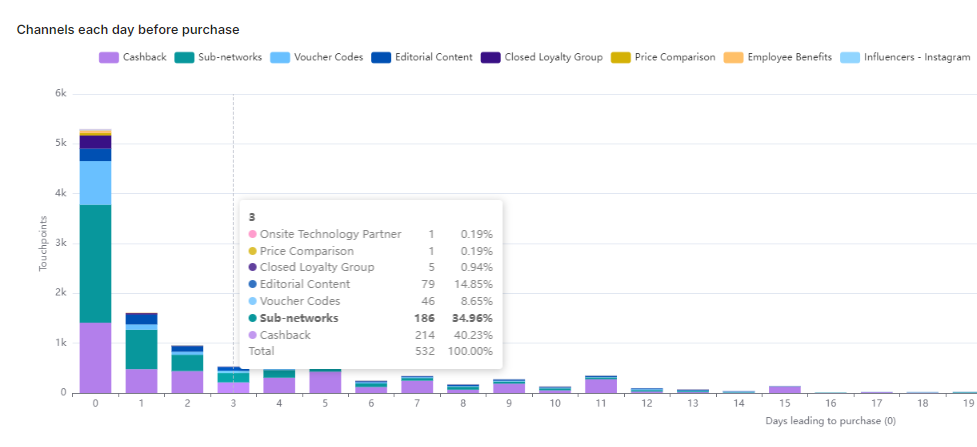Select the teal Sub-networks segment of the day 0 bar
Screen dimensions: 977x447
coord(95,263)
